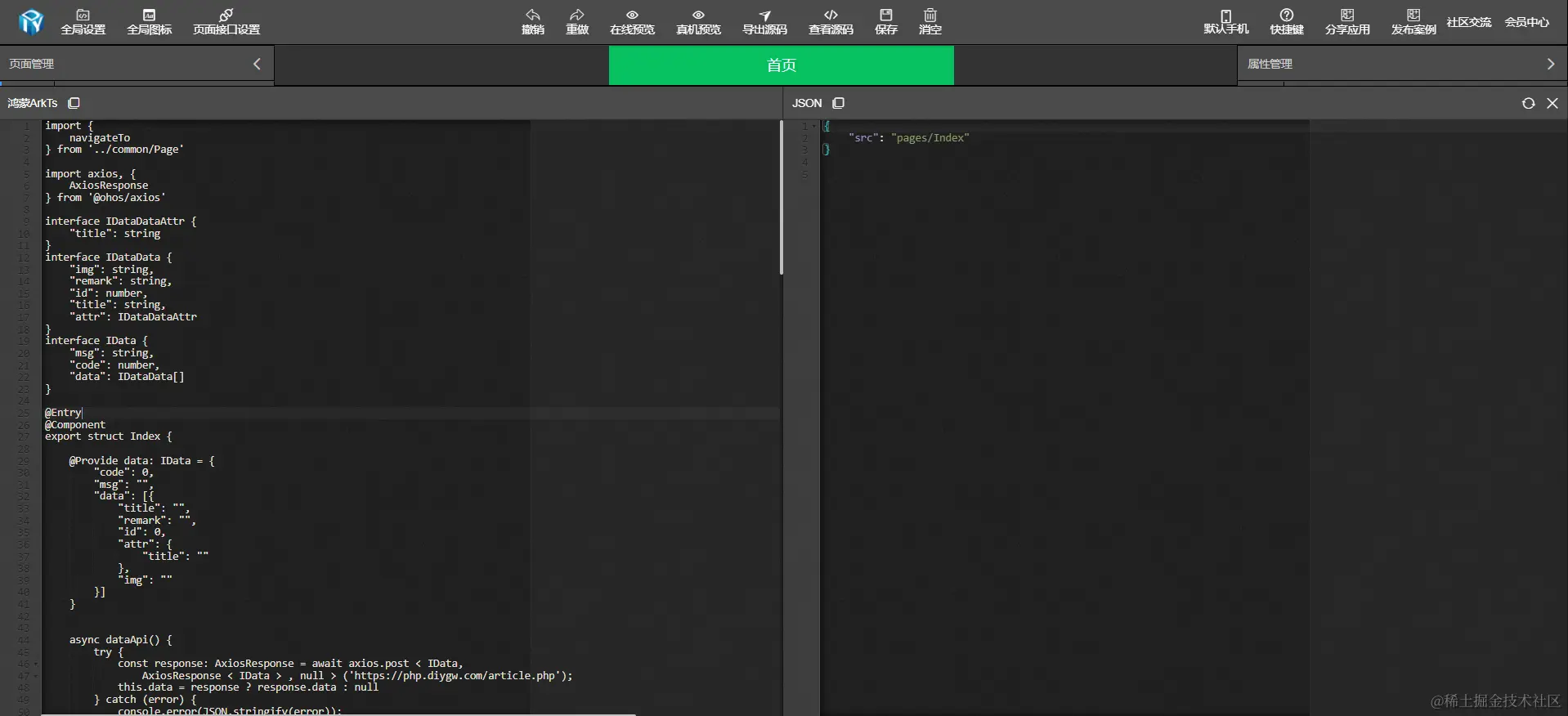Start 真机预览 device preview

coord(698,22)
